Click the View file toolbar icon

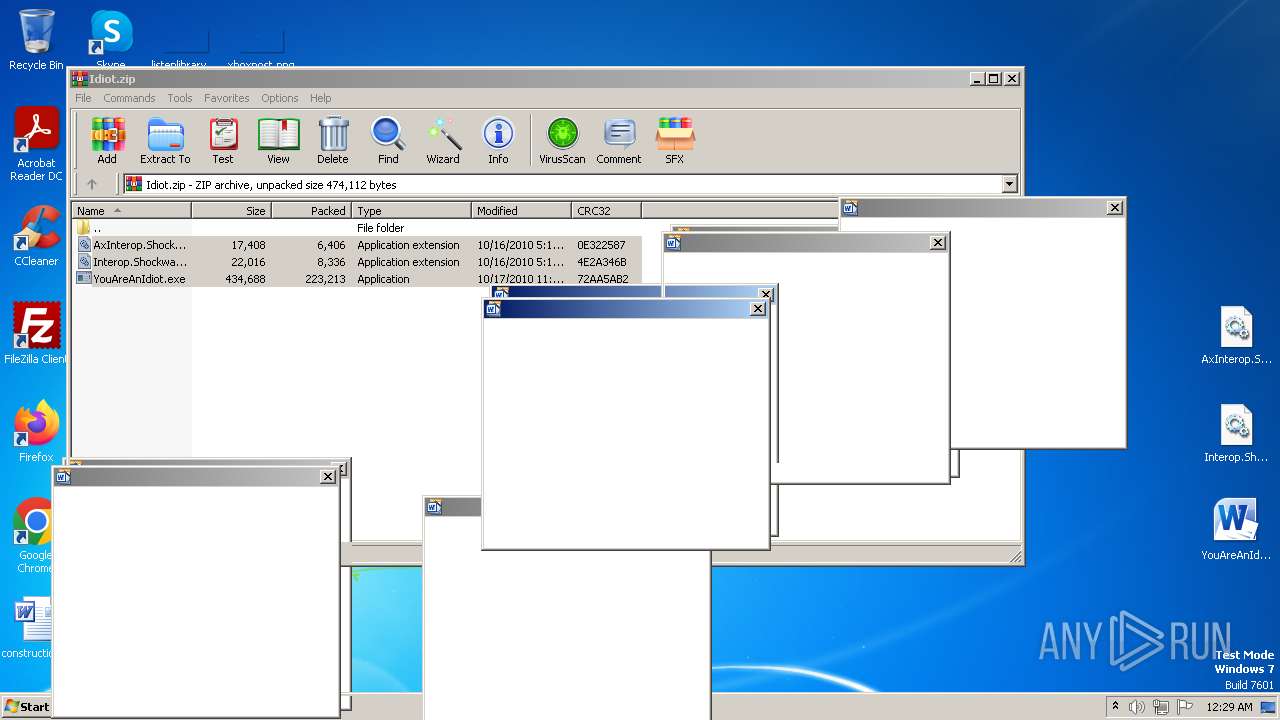pyautogui.click(x=278, y=140)
